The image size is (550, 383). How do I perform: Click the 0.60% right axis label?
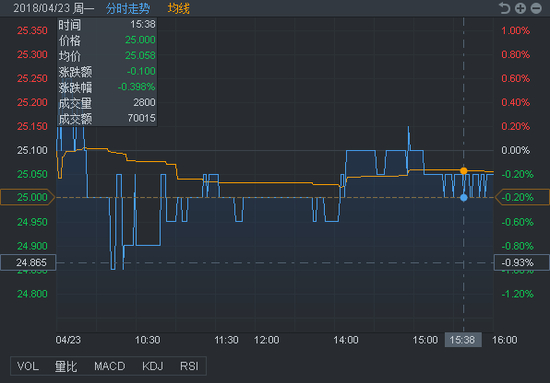516,78
